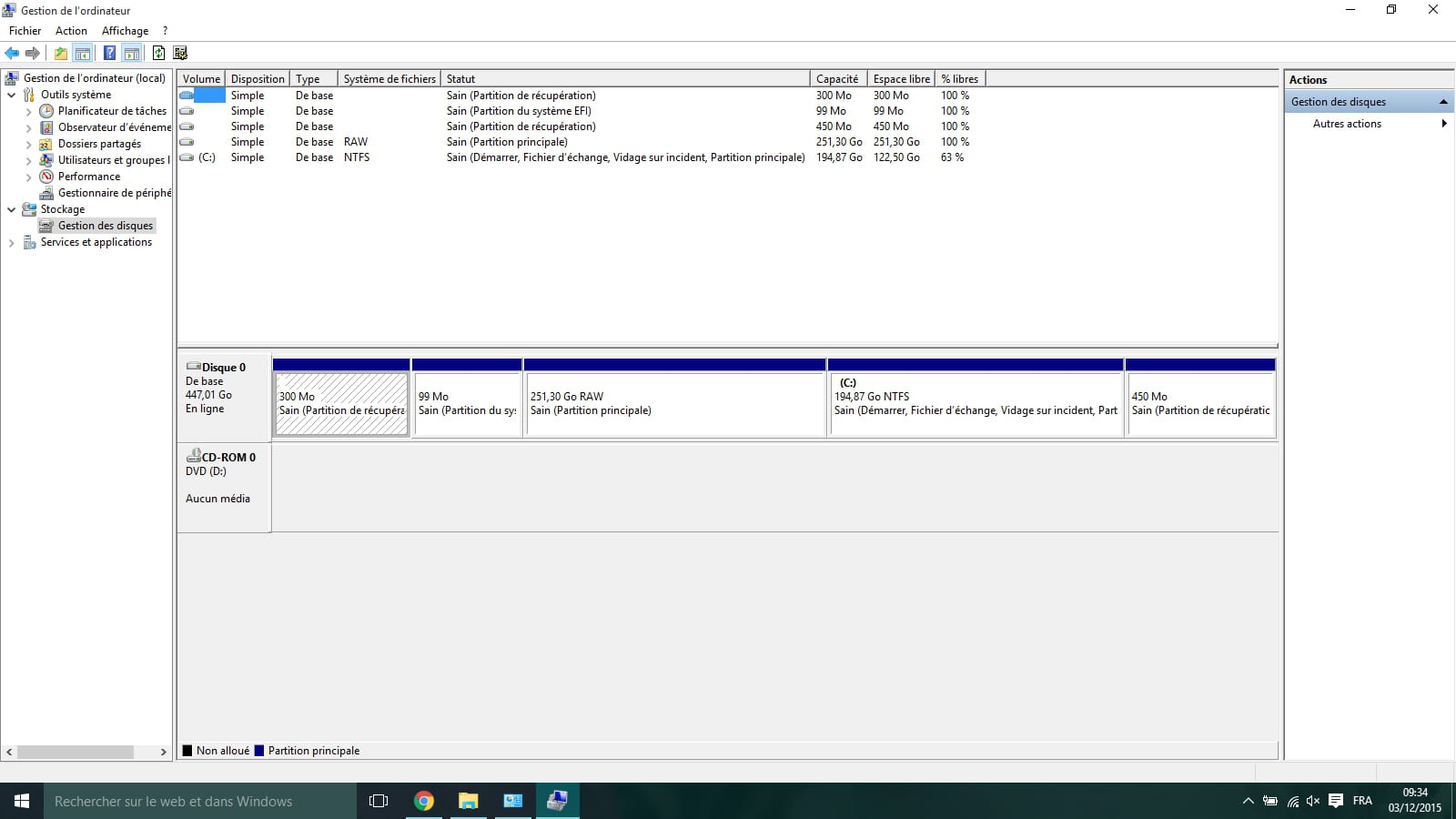Click the muted volume tray icon

coord(1313,801)
